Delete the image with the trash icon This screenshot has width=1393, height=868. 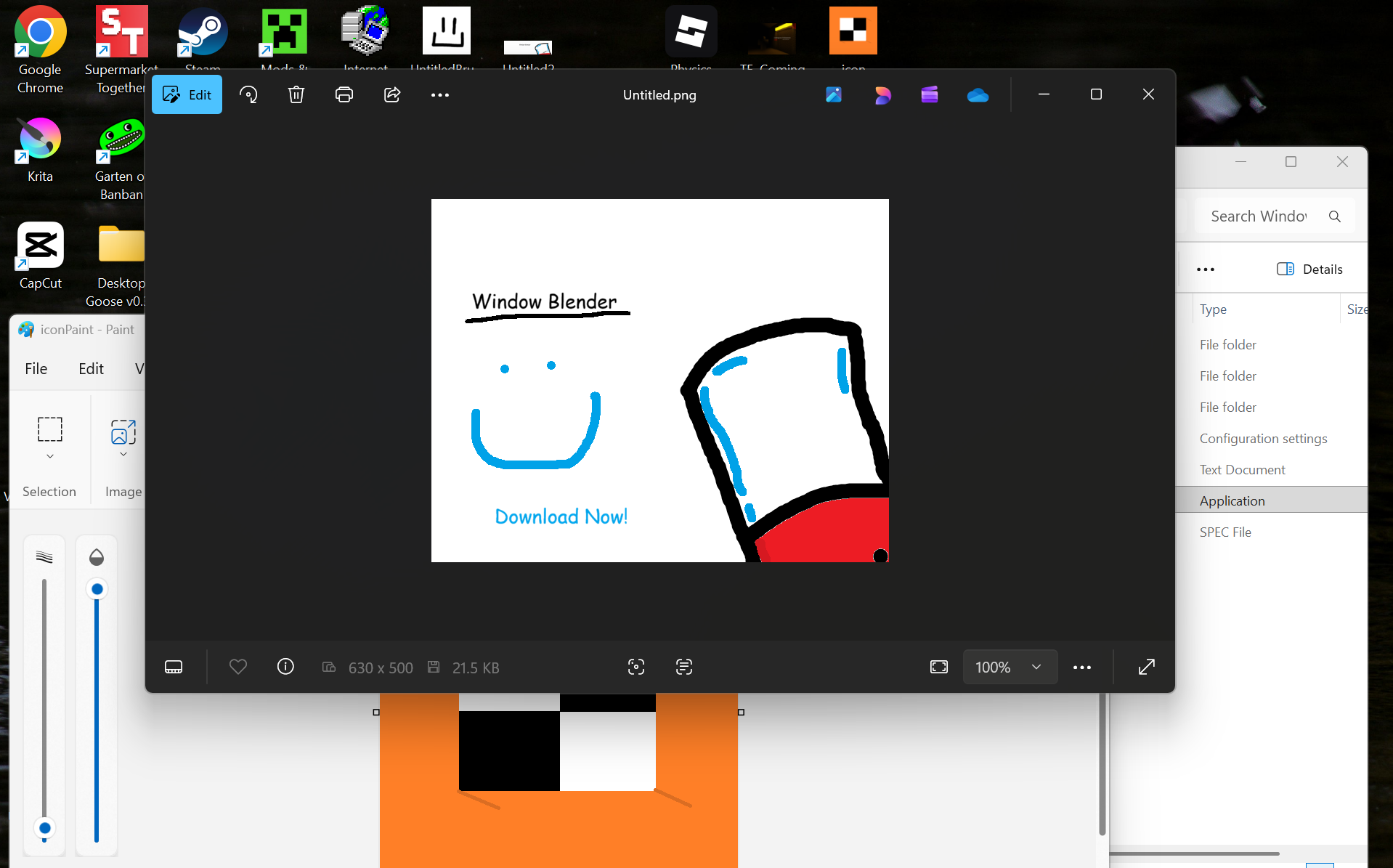tap(296, 95)
